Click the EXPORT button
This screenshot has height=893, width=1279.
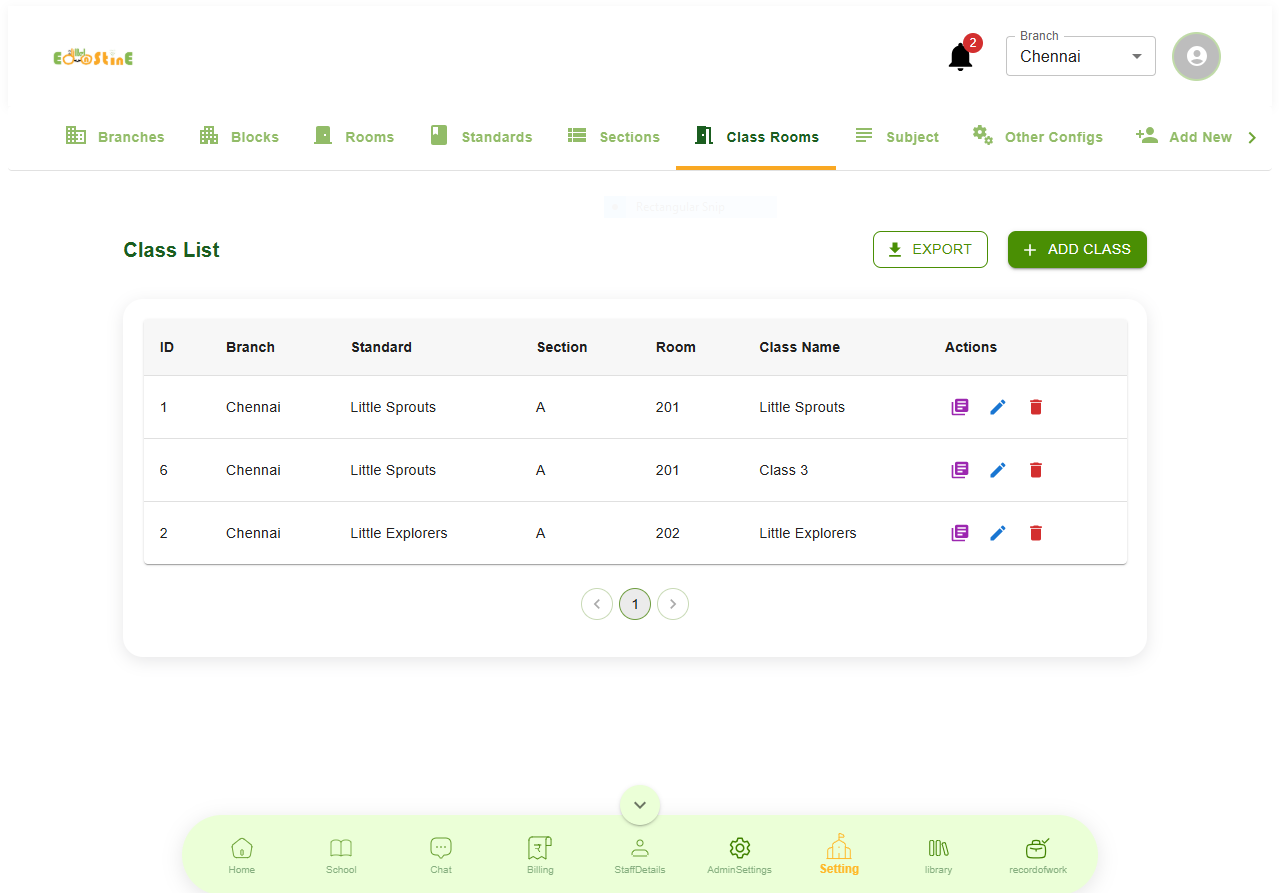930,250
